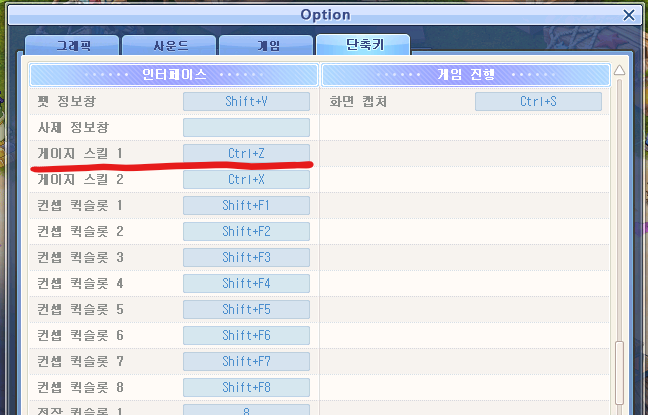Select the Shift+F6 shortcut field
This screenshot has width=648, height=415.
coord(246,335)
